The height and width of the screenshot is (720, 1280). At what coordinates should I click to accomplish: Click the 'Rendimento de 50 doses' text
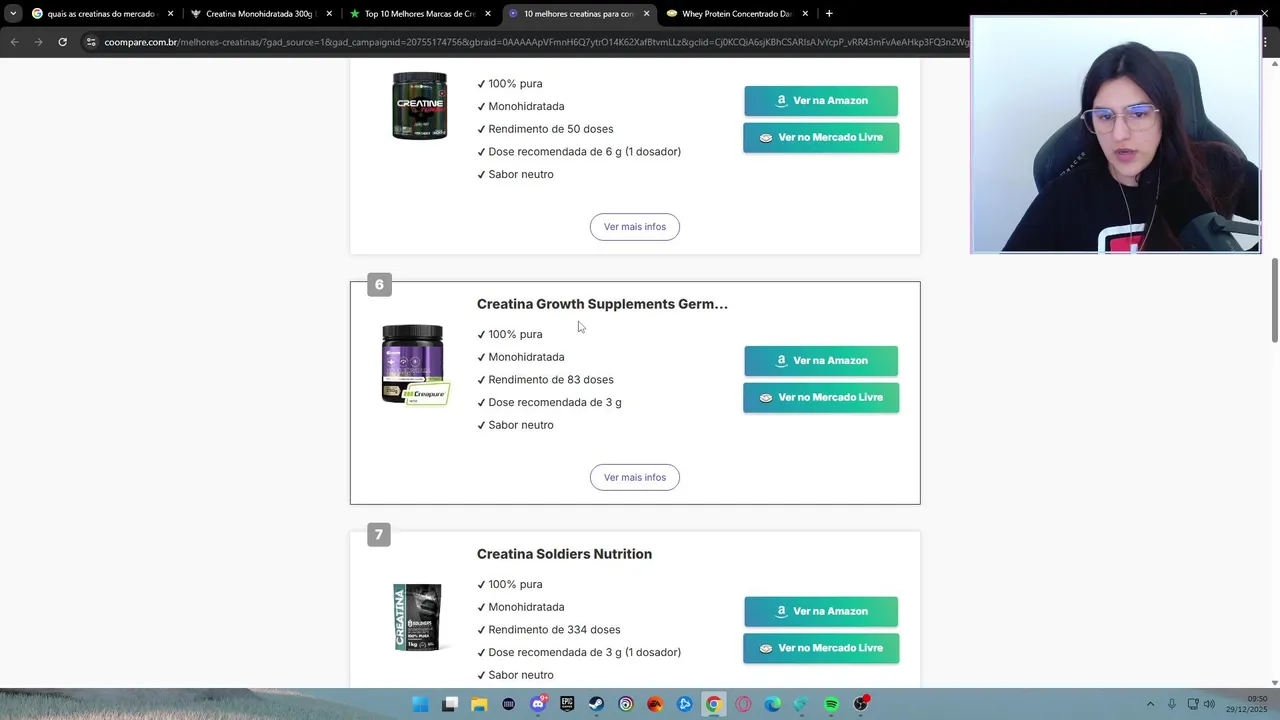[551, 129]
